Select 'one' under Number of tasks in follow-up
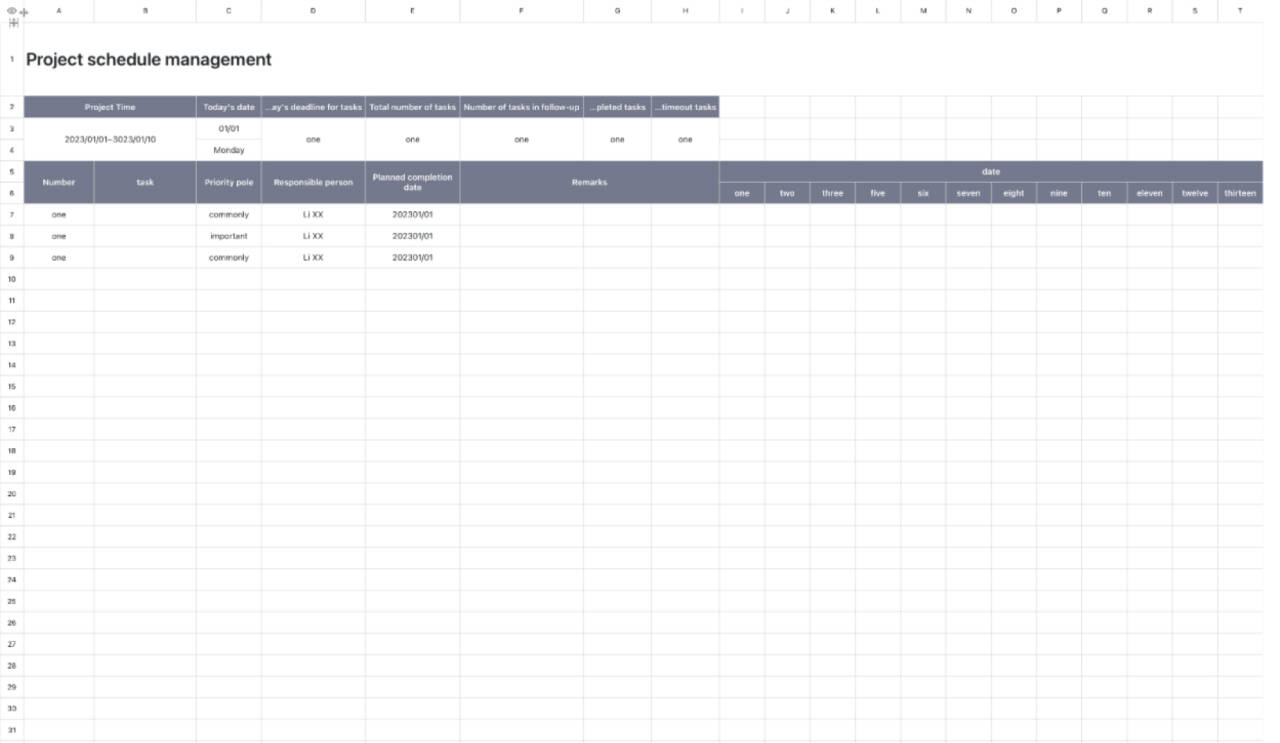This screenshot has width=1280, height=743. [521, 139]
